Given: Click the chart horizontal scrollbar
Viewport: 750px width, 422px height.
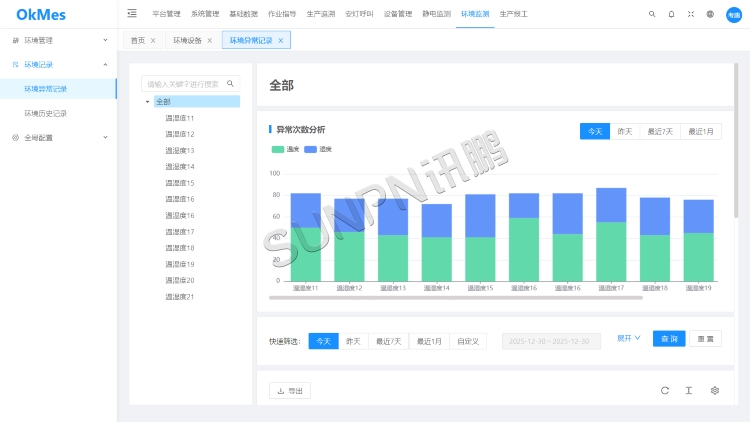Looking at the screenshot, I should pos(456,298).
